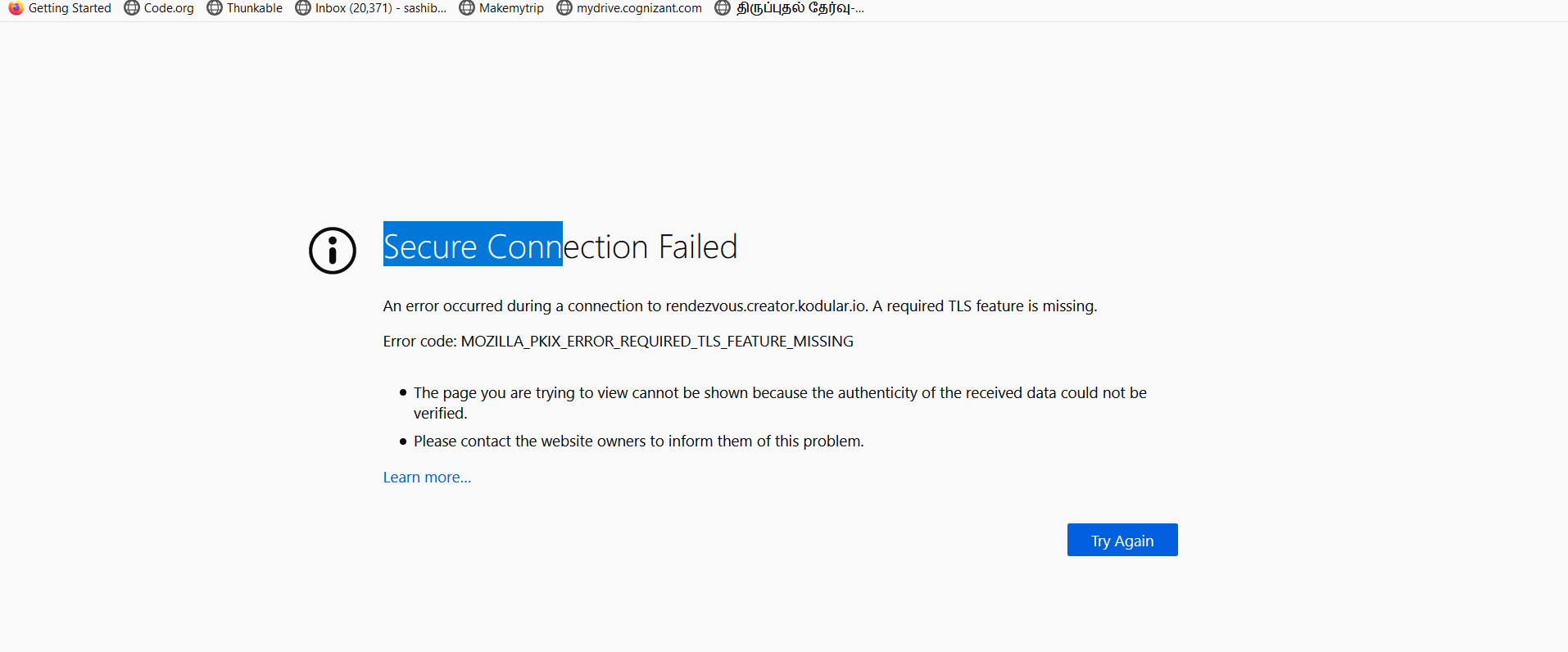Open the Makemytrip bookmark label

[x=511, y=8]
